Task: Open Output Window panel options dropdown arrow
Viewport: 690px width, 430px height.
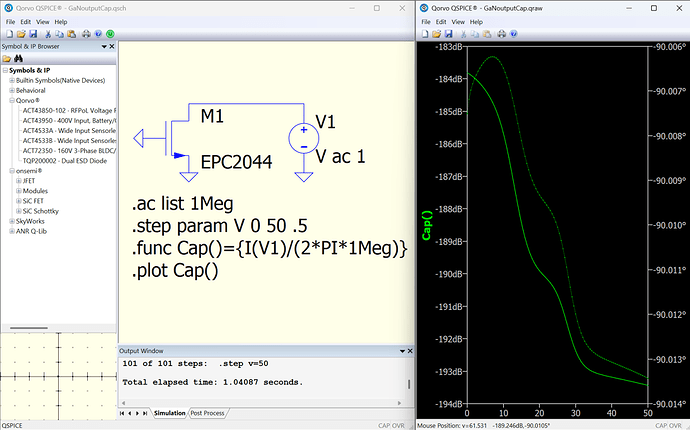Action: pos(402,351)
